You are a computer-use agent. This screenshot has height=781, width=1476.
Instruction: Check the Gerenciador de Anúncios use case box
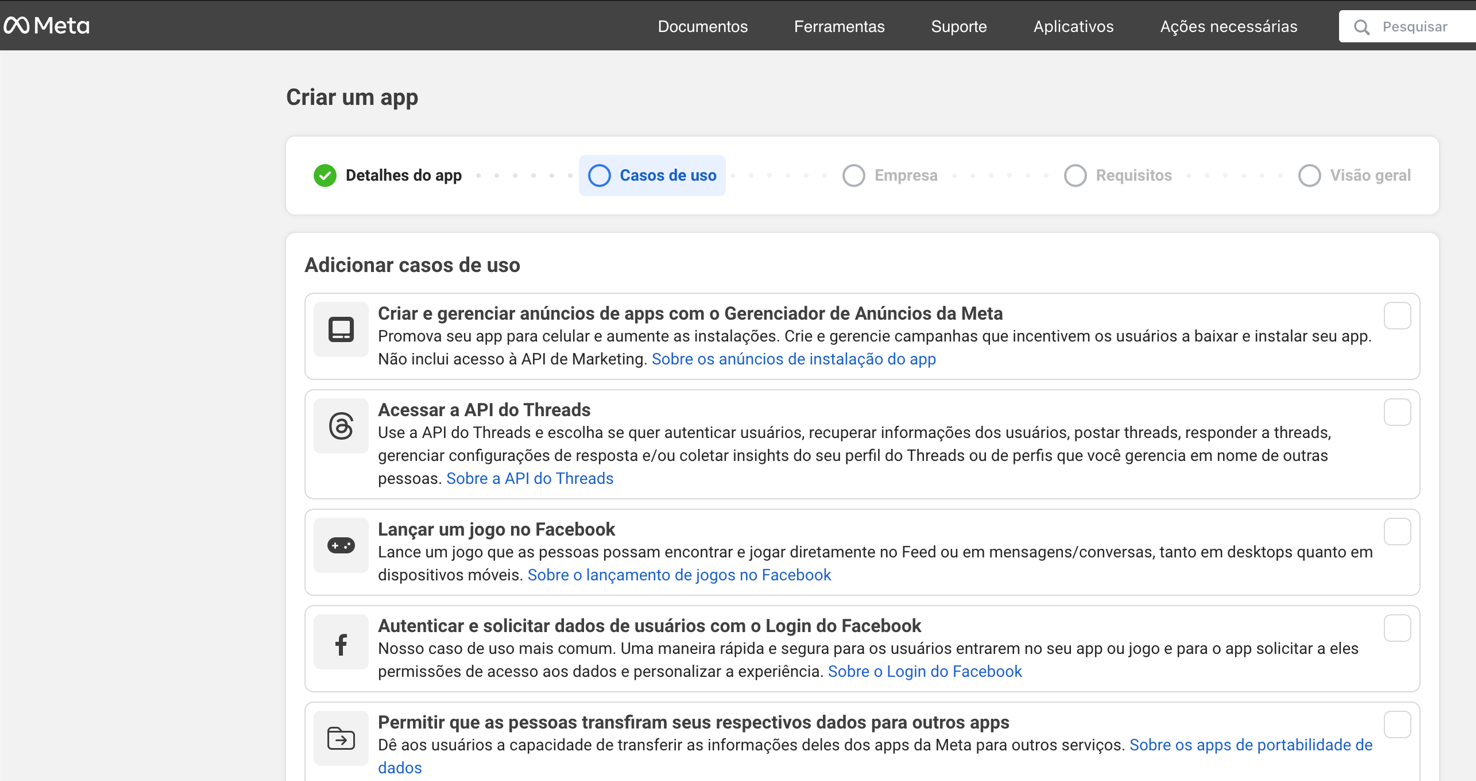pos(1397,316)
